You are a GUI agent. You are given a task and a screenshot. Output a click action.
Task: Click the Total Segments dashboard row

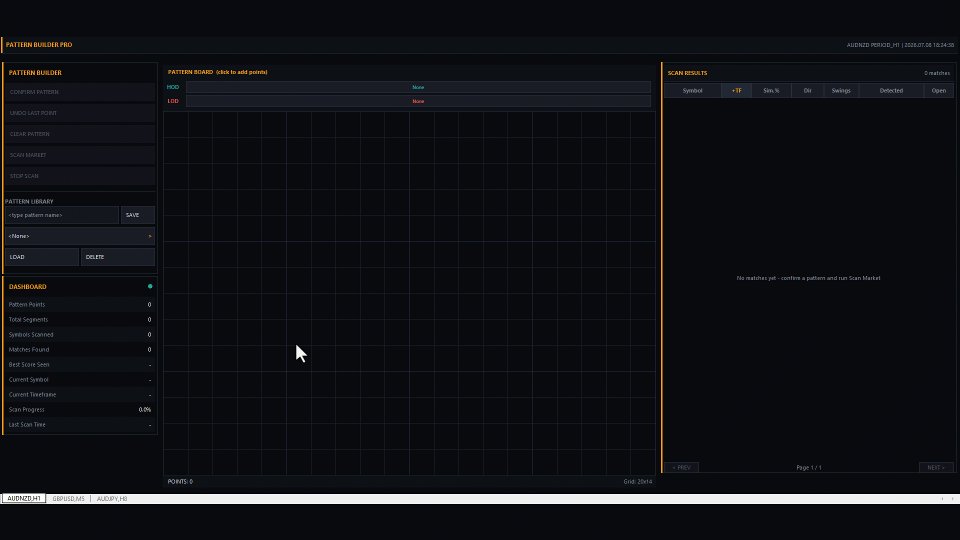(80, 320)
